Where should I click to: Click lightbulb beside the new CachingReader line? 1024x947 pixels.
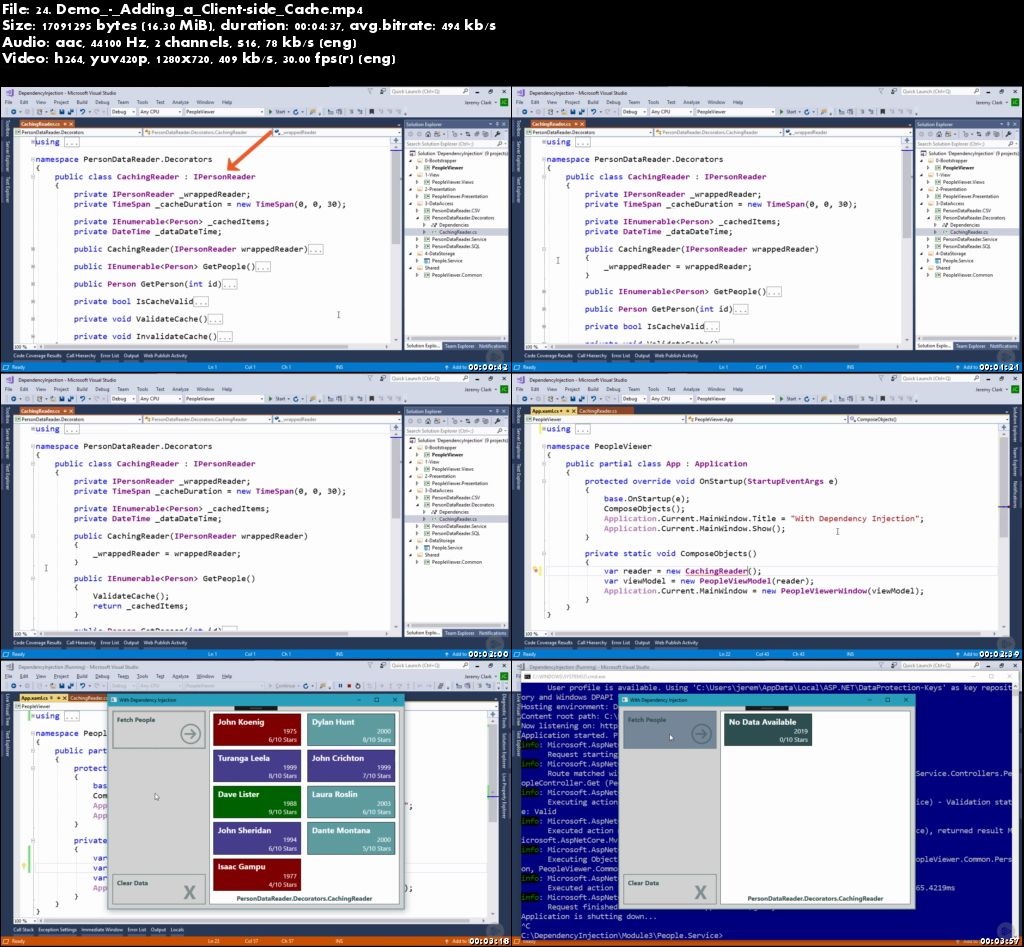click(x=536, y=571)
